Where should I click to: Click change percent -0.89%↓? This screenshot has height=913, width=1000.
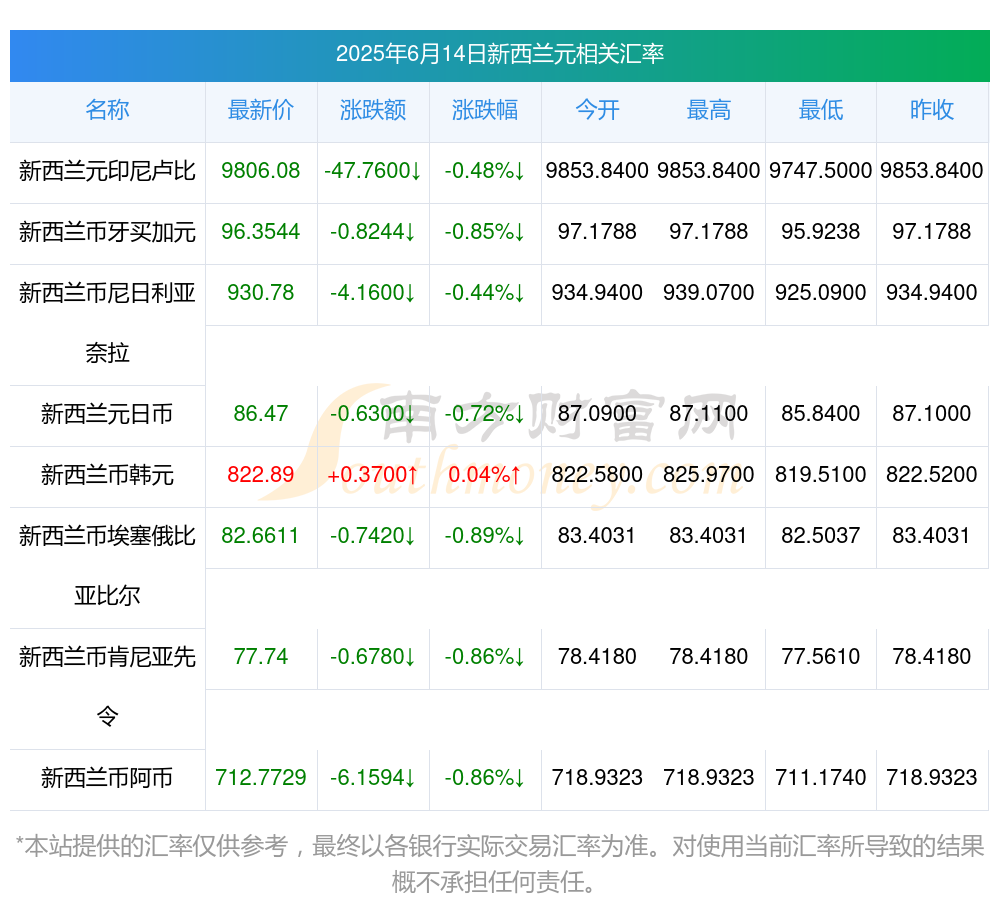point(485,536)
